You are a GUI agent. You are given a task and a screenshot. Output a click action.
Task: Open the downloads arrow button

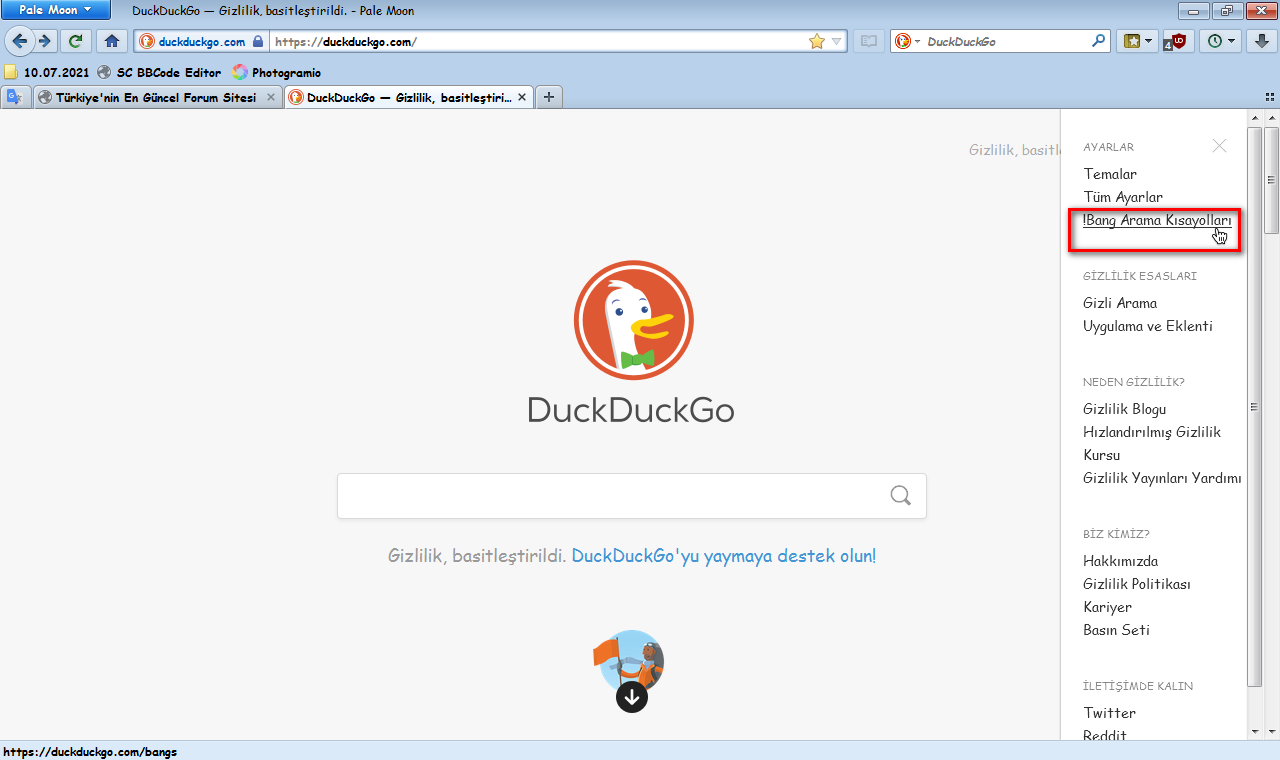coord(1262,41)
